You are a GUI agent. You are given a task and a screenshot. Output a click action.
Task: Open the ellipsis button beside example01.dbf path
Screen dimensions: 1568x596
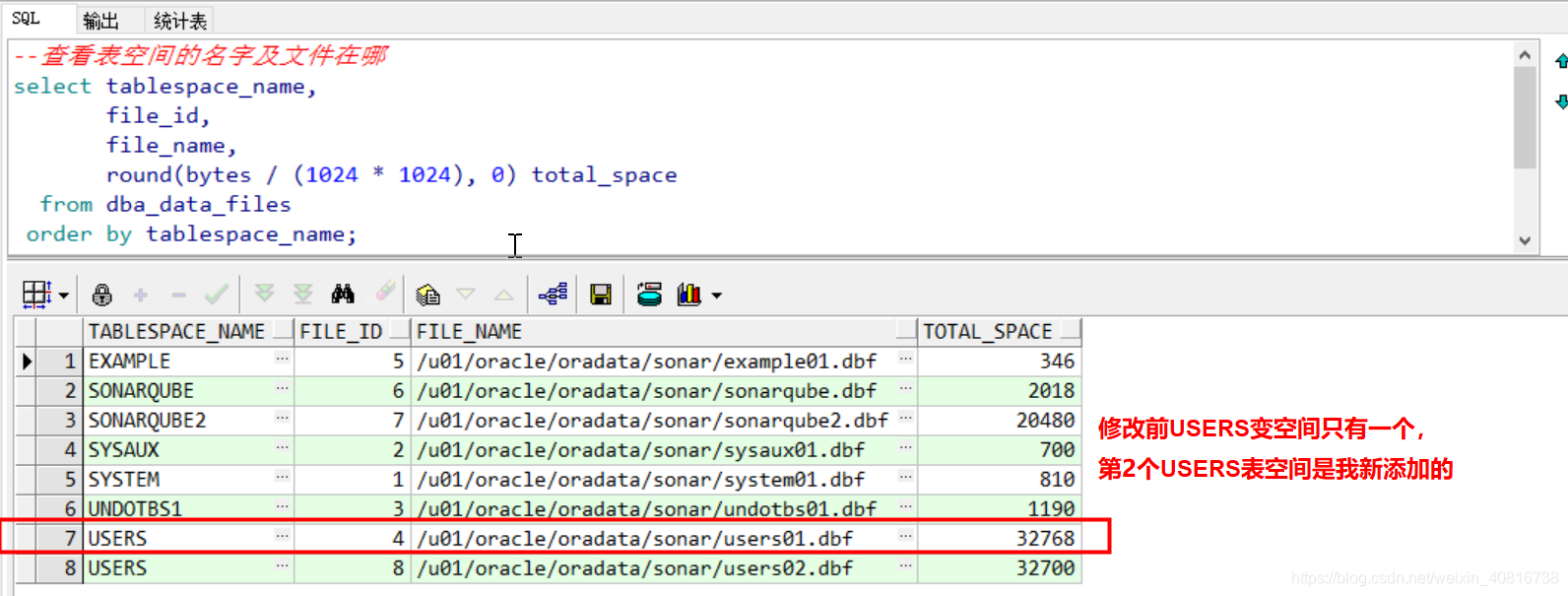[x=906, y=359]
